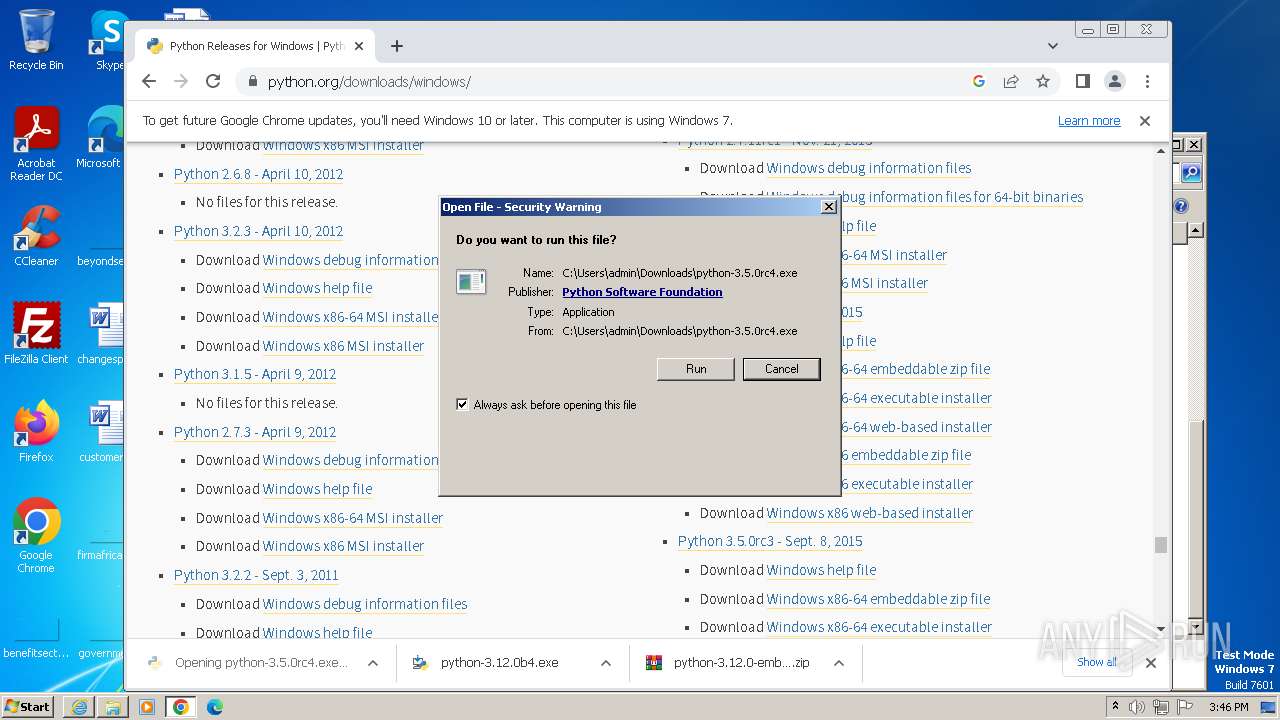This screenshot has width=1280, height=720.
Task: Open a new Chrome tab
Action: pos(397,46)
